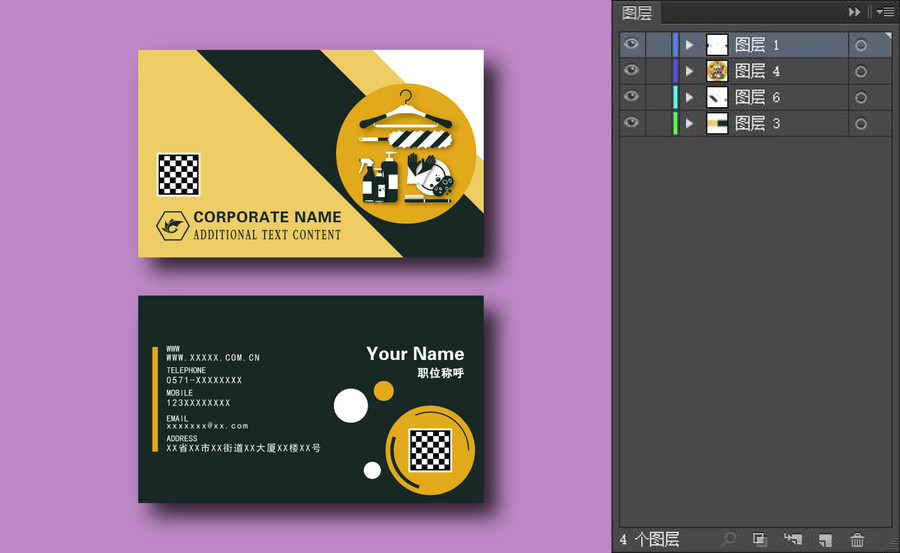Click the blue color bar of 图层 1
The height and width of the screenshot is (553, 900).
coord(675,45)
